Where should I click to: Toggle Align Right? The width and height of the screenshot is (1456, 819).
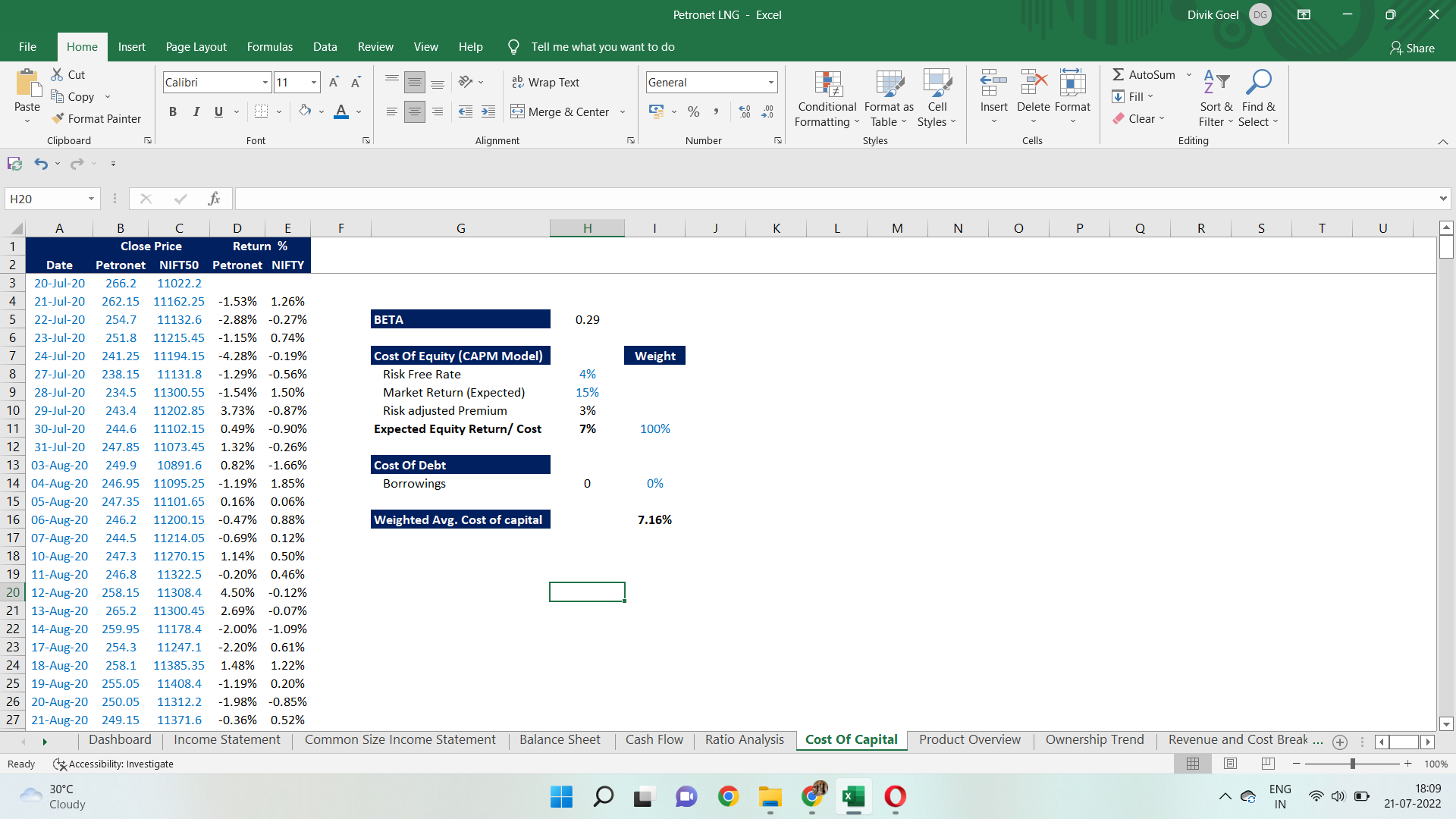pos(438,111)
